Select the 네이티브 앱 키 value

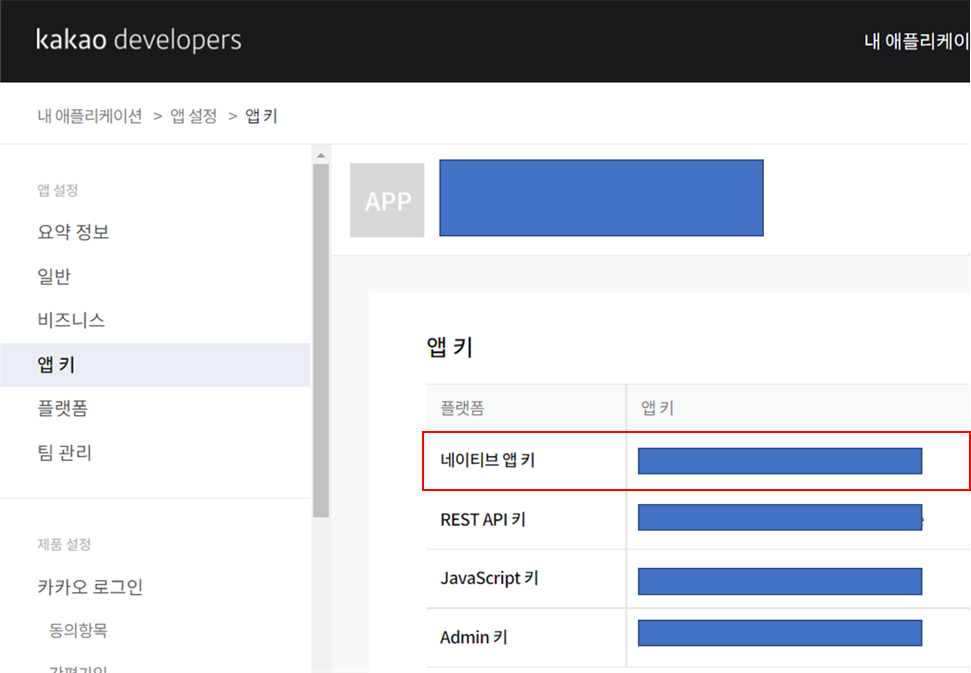[x=780, y=461]
